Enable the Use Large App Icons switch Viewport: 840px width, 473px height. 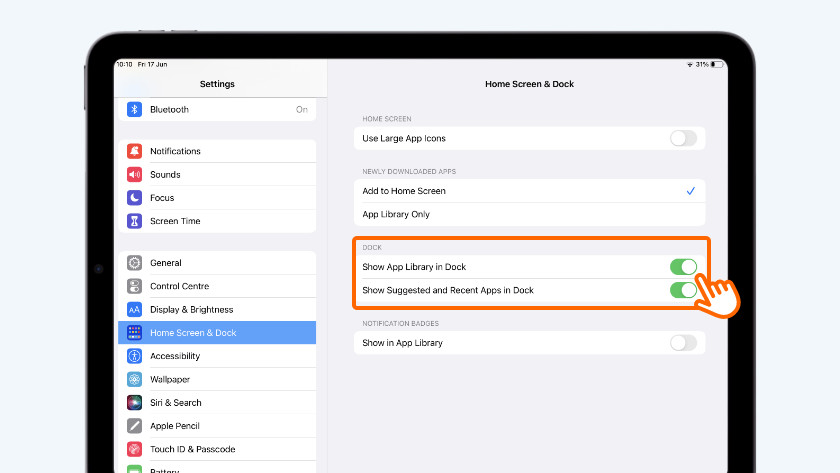(683, 138)
